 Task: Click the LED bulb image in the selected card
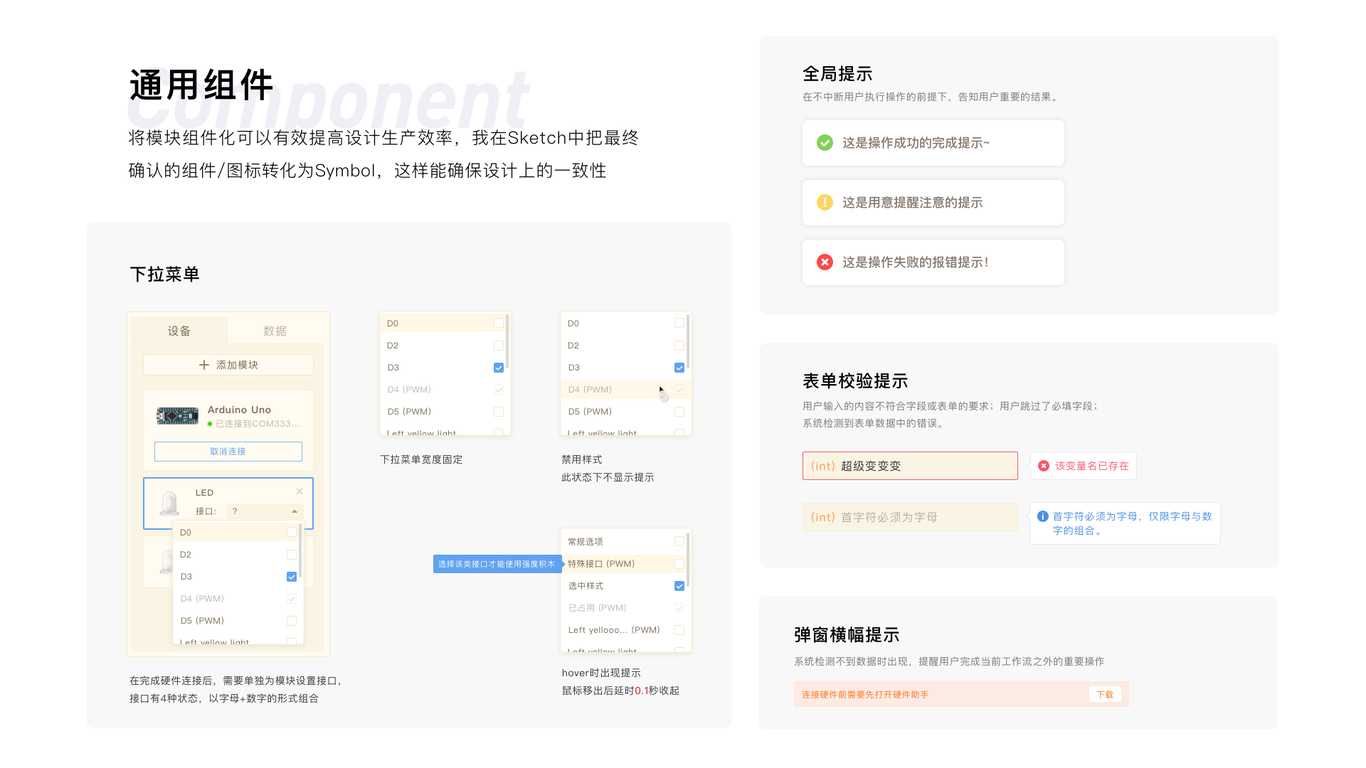170,504
